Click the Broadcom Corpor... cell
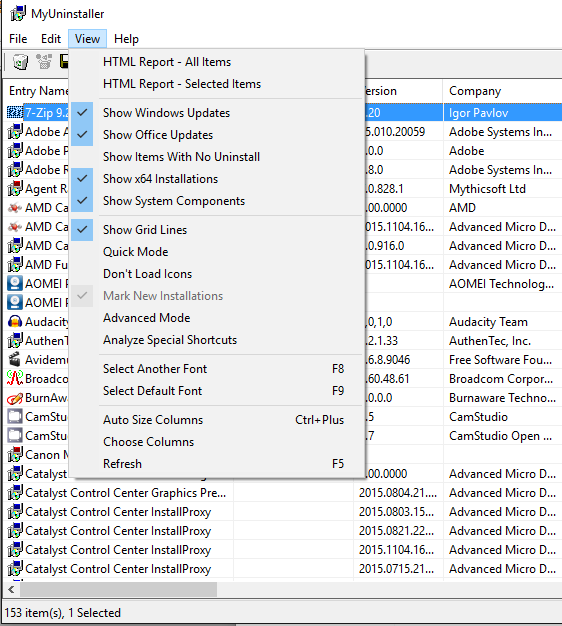Screen dimensions: 562x626 (503, 378)
